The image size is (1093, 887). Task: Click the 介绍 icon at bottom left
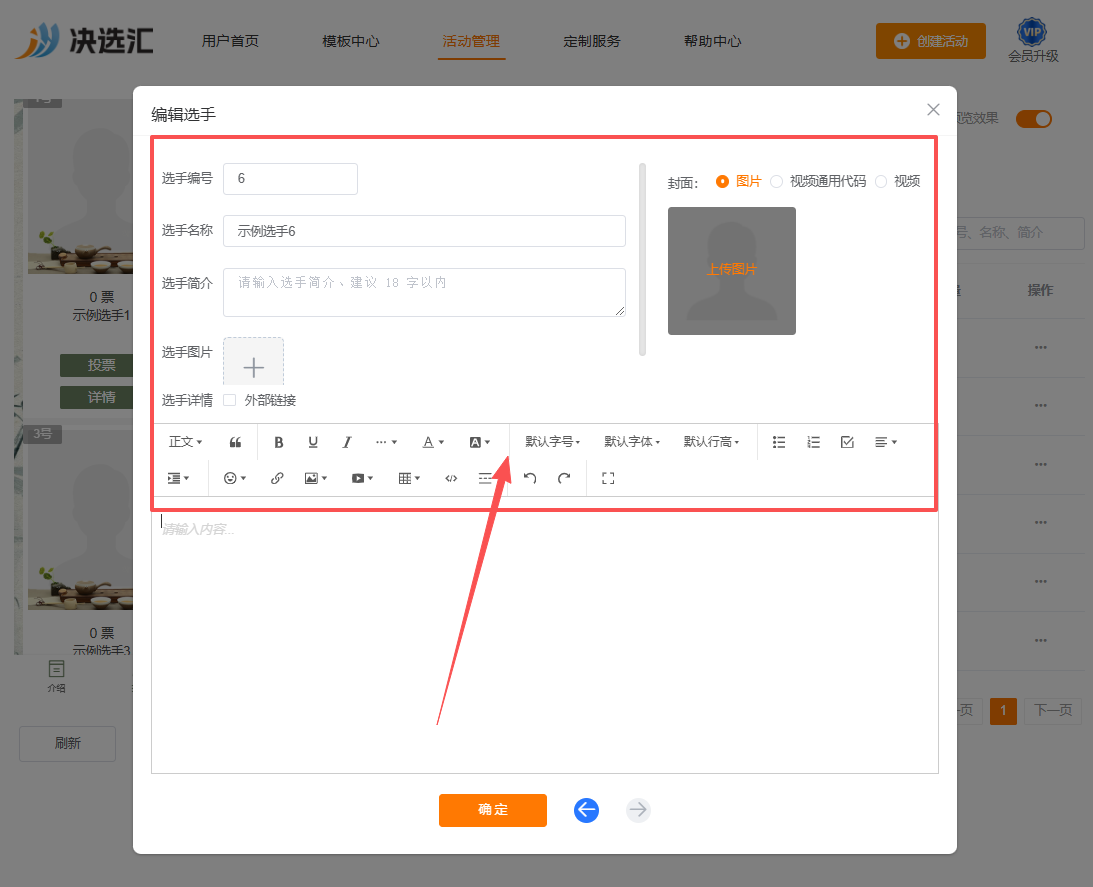coord(56,676)
